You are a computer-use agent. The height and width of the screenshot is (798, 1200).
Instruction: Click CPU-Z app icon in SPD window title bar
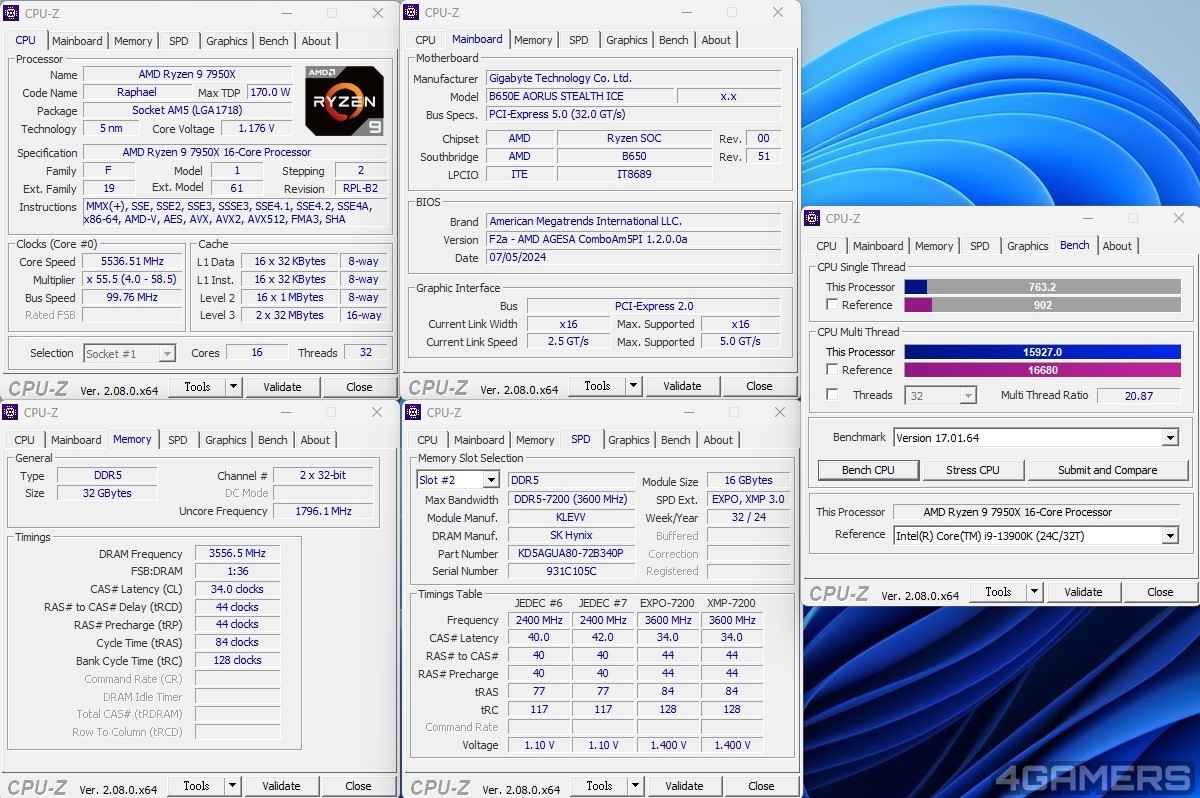click(x=414, y=412)
